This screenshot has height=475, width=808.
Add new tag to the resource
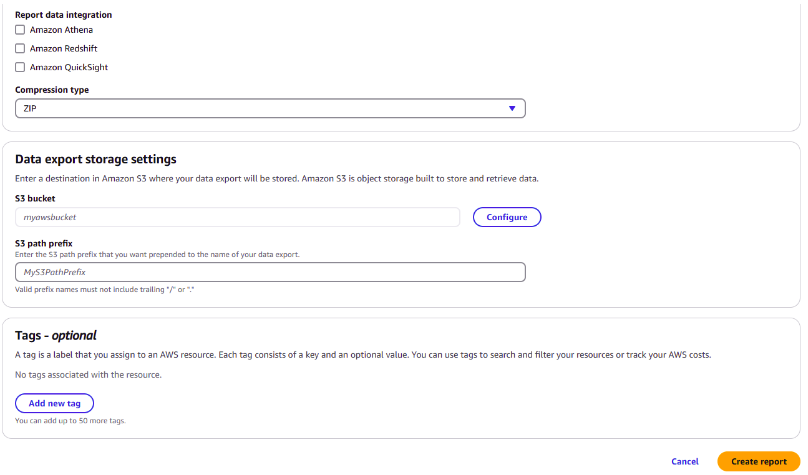pyautogui.click(x=54, y=403)
